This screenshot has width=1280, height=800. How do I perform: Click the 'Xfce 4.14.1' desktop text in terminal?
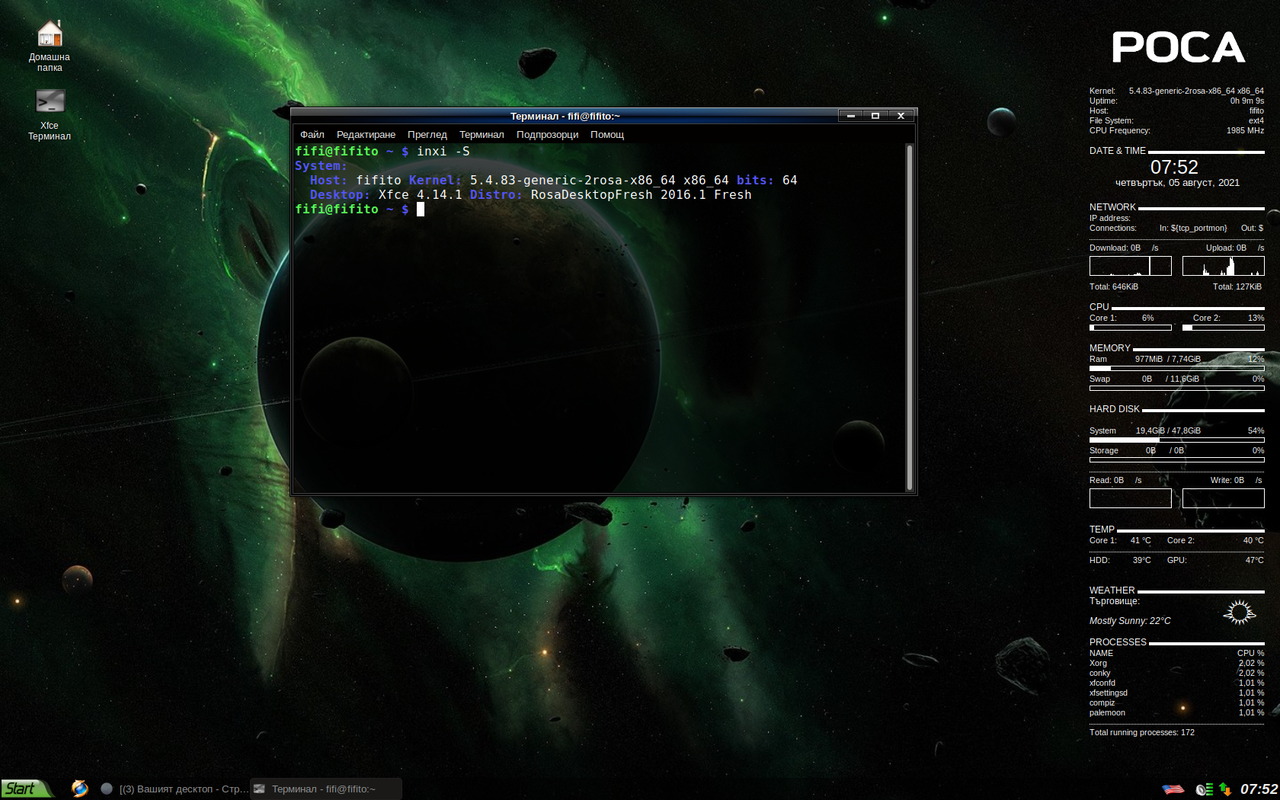click(x=420, y=195)
